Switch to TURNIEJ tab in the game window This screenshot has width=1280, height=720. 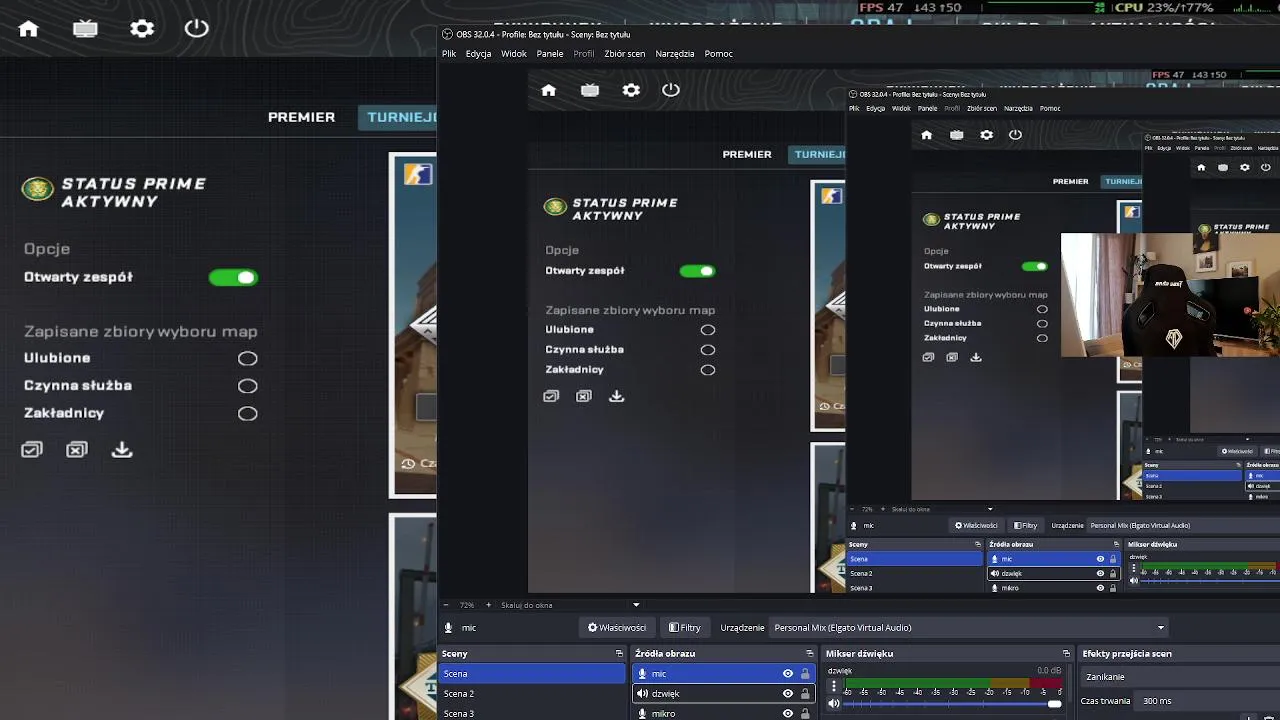pos(398,117)
